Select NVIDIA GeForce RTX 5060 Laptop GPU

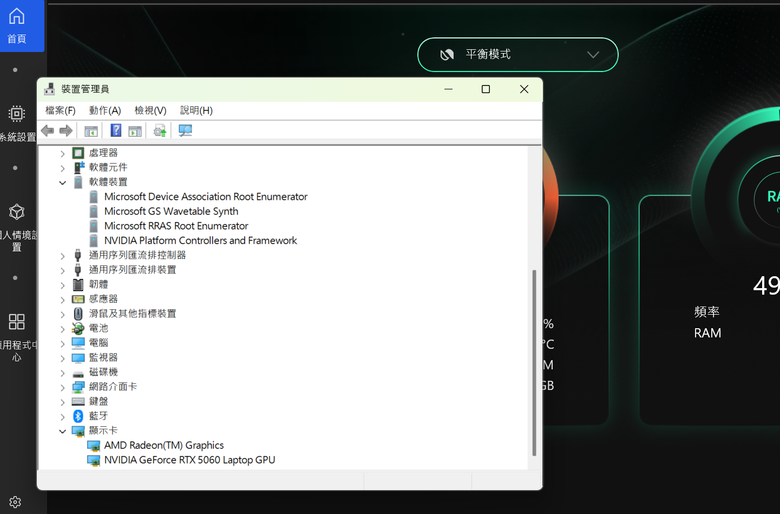coord(190,460)
